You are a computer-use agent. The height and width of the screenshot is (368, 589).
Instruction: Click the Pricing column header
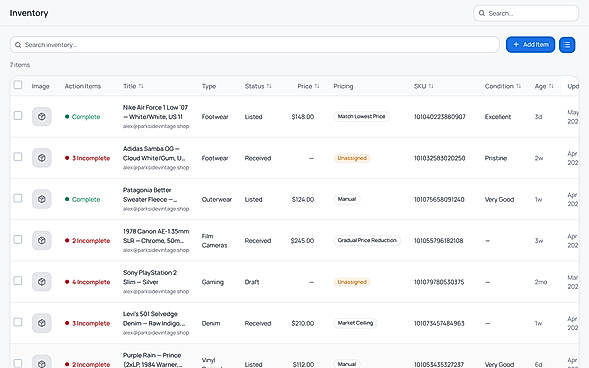coord(343,86)
